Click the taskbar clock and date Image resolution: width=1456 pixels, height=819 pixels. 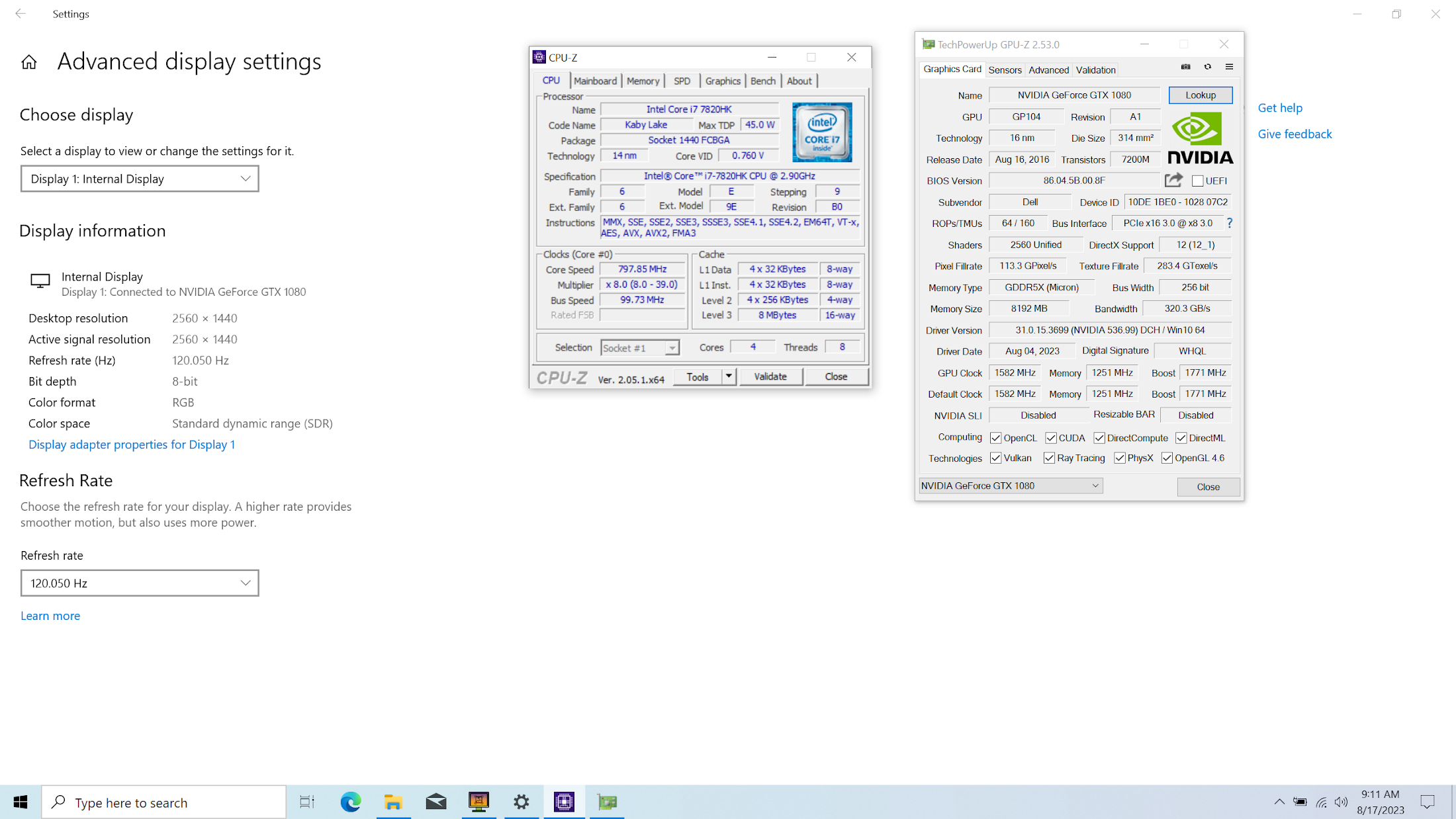1380,802
